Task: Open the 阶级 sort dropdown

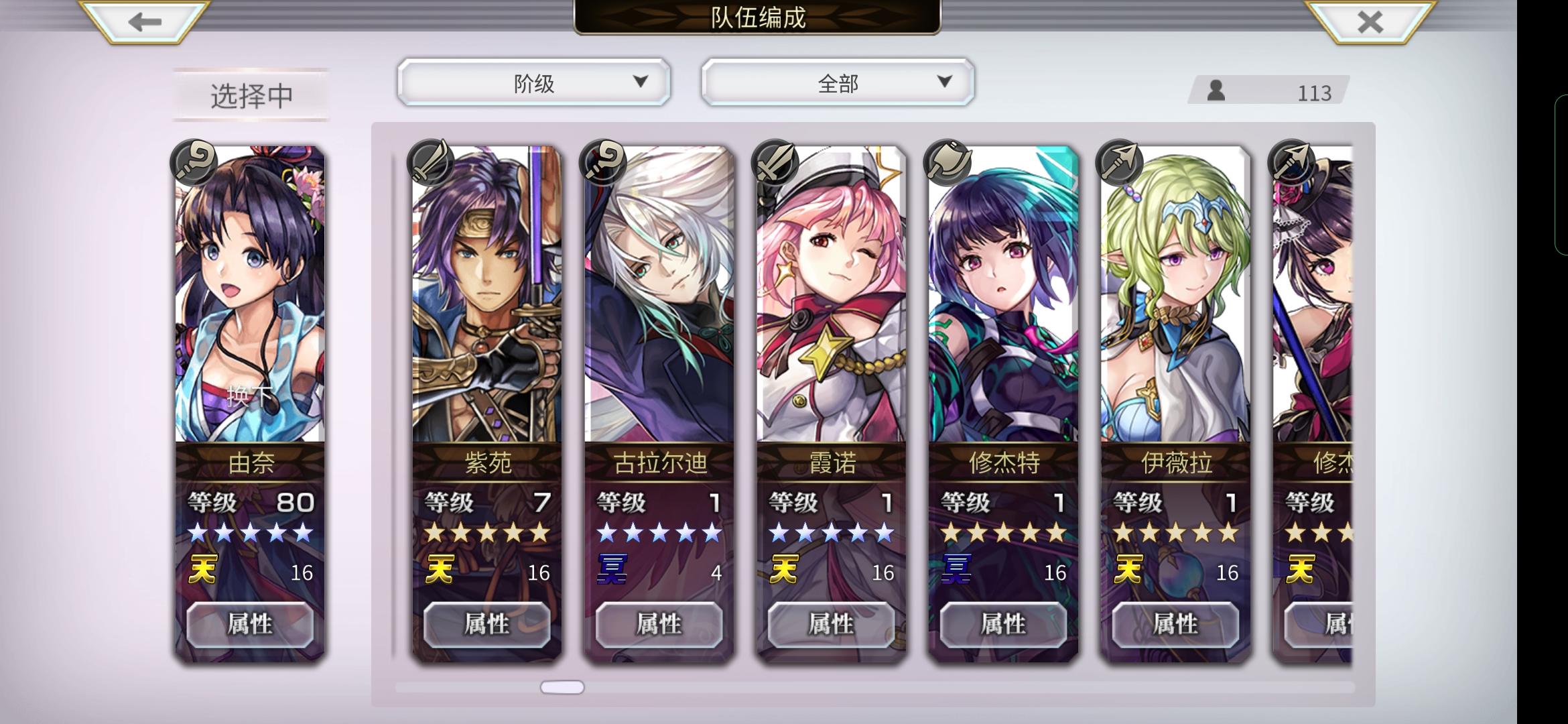Action: tap(534, 82)
